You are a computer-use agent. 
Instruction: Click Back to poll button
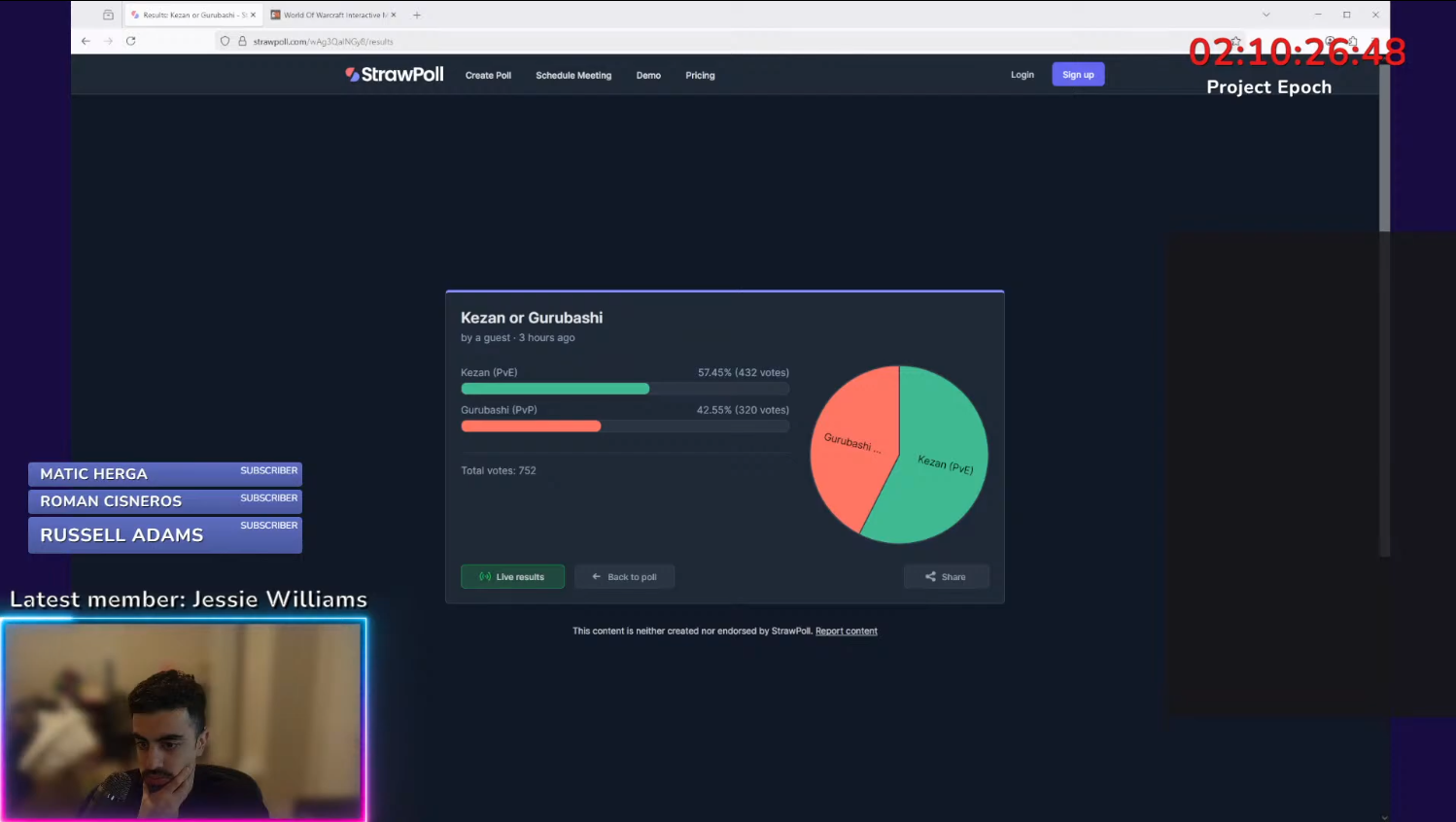pyautogui.click(x=624, y=577)
